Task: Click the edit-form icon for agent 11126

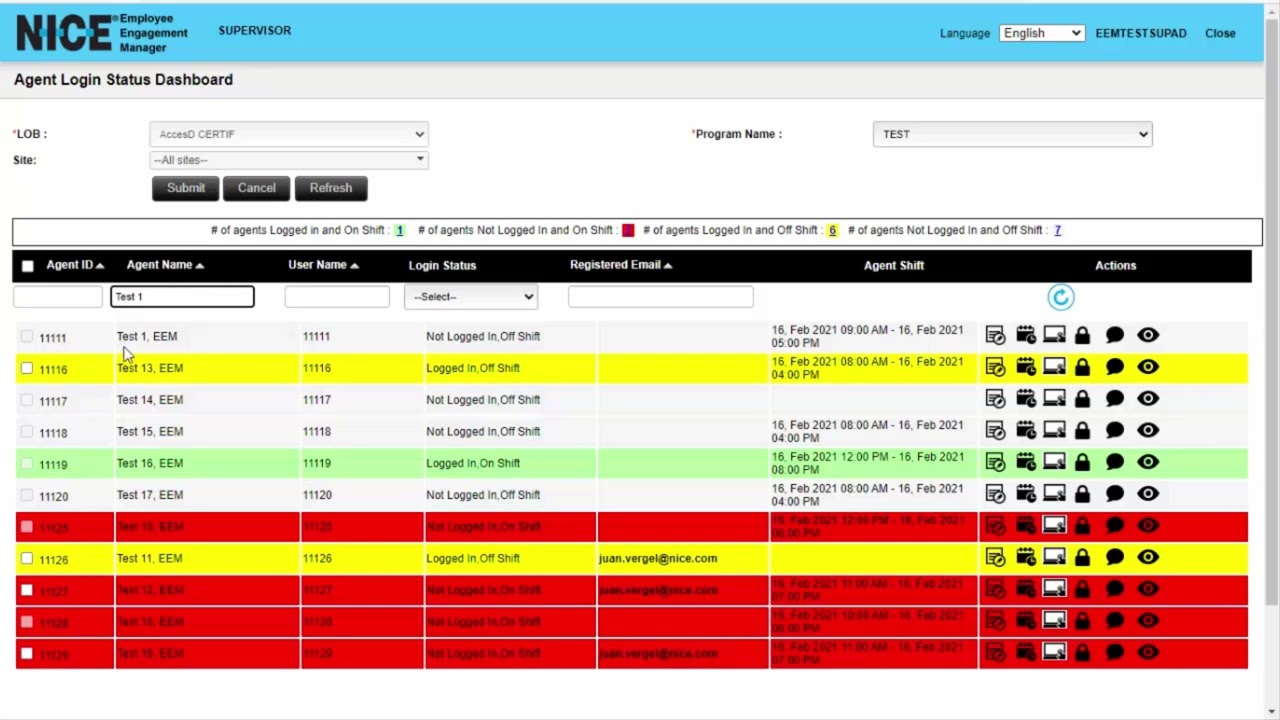Action: point(995,558)
